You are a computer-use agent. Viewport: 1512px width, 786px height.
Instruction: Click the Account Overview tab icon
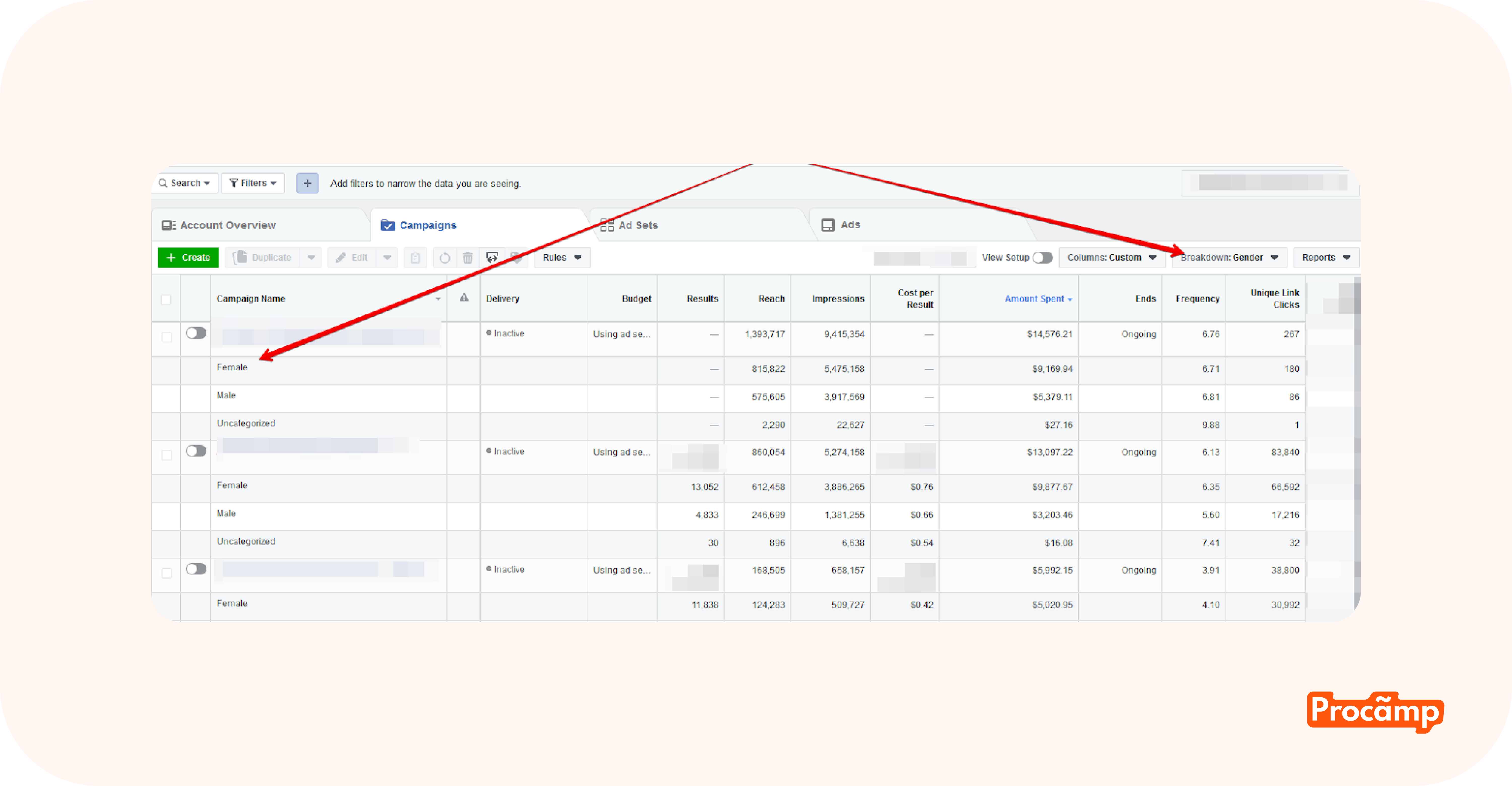(x=168, y=225)
